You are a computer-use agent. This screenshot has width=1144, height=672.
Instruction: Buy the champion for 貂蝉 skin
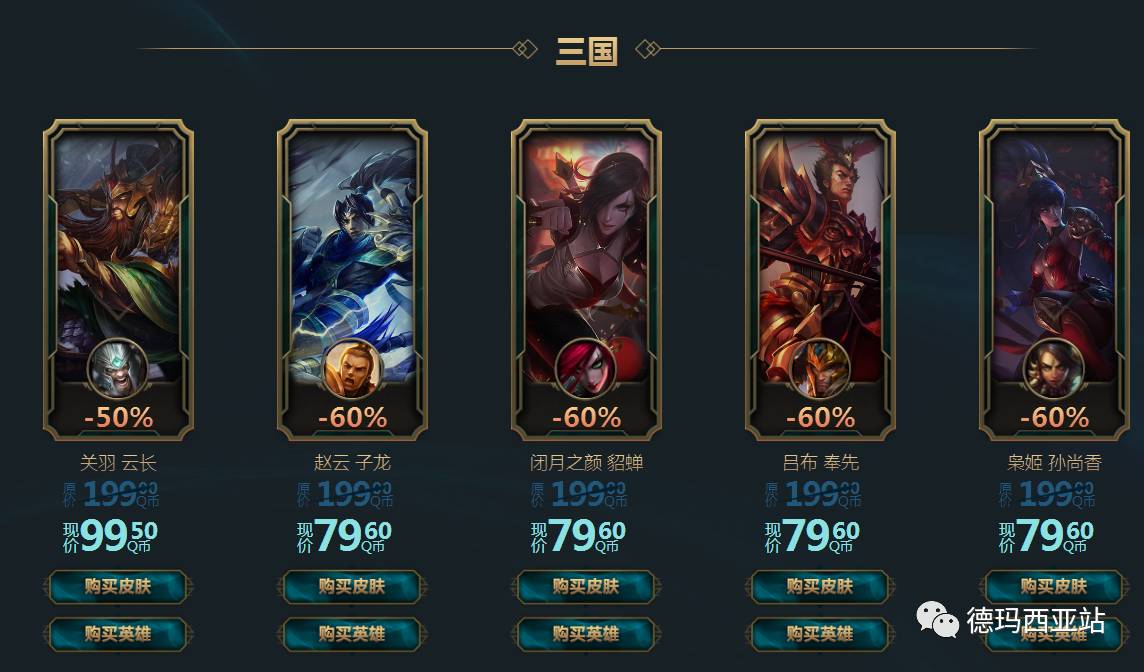[586, 634]
